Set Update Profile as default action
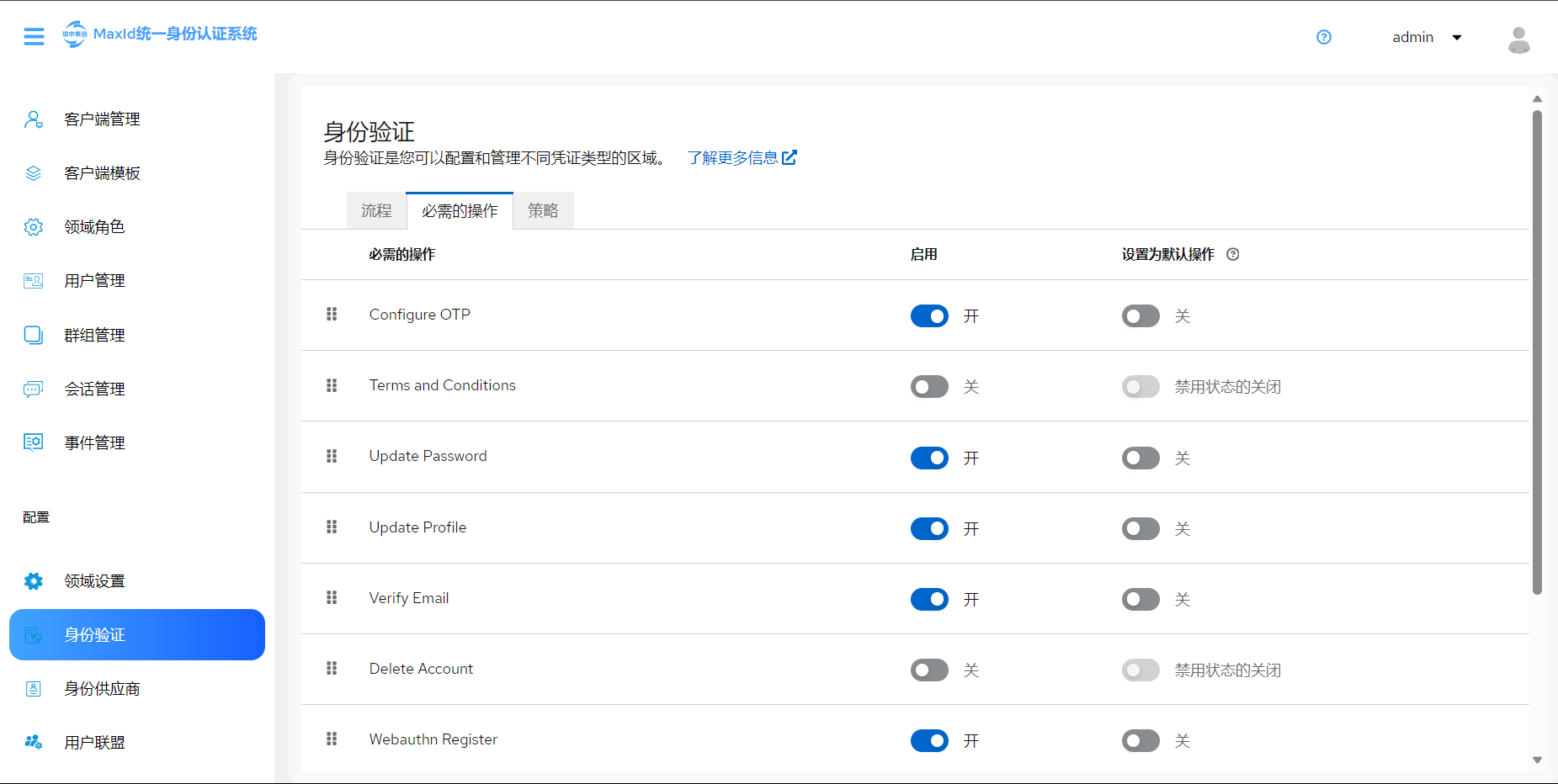1558x784 pixels. click(x=1141, y=528)
